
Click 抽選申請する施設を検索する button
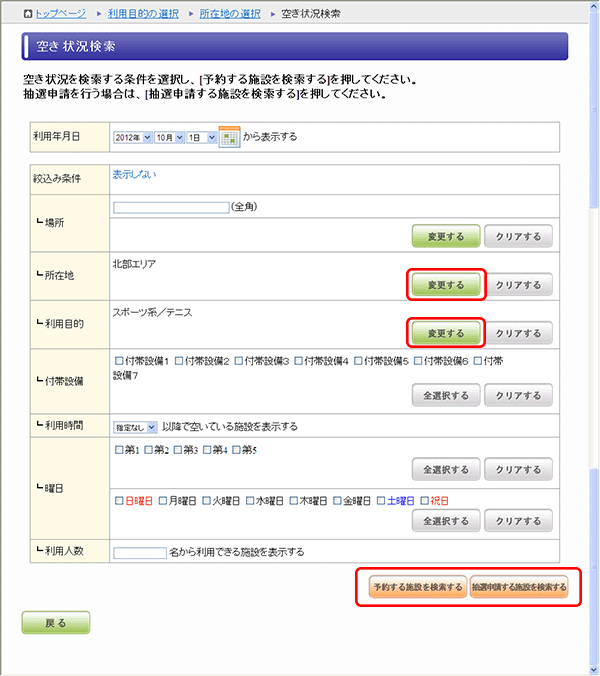pyautogui.click(x=519, y=587)
